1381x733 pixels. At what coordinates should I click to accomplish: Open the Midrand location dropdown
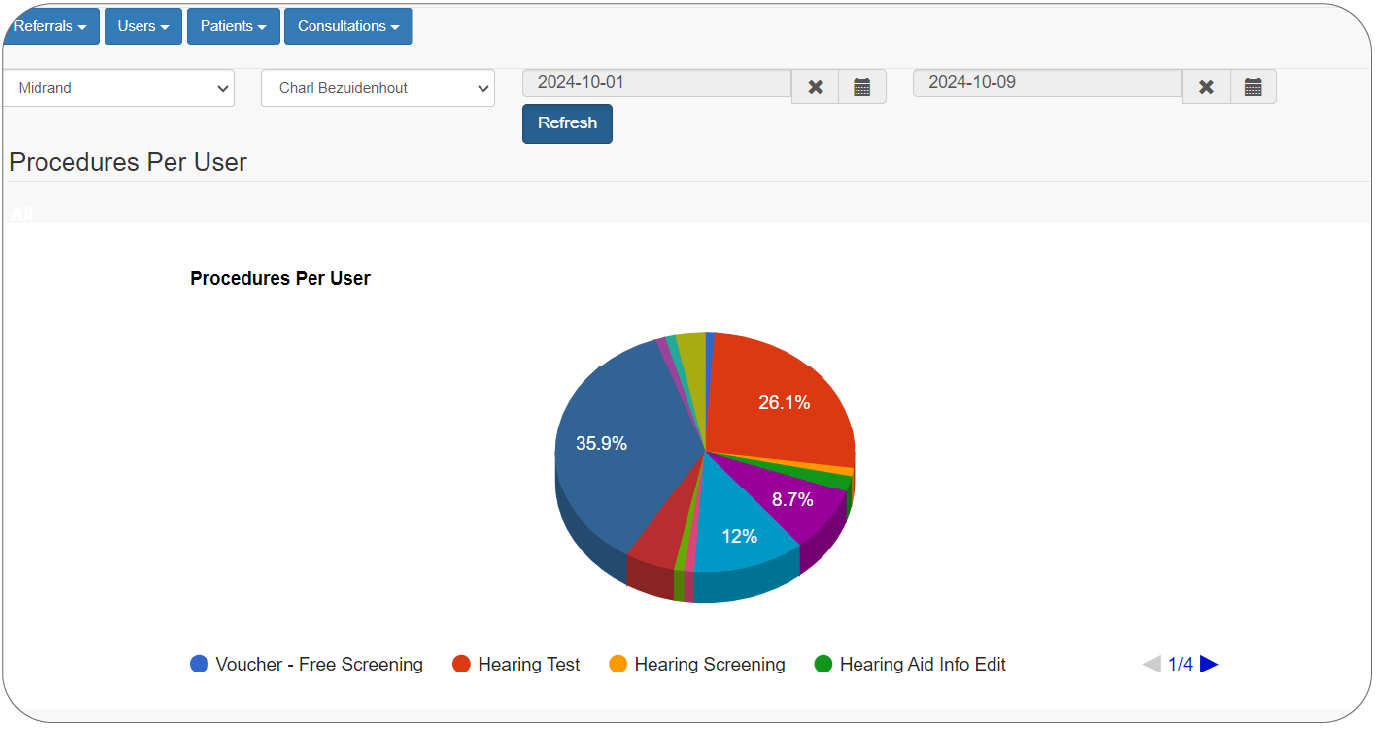pyautogui.click(x=119, y=87)
